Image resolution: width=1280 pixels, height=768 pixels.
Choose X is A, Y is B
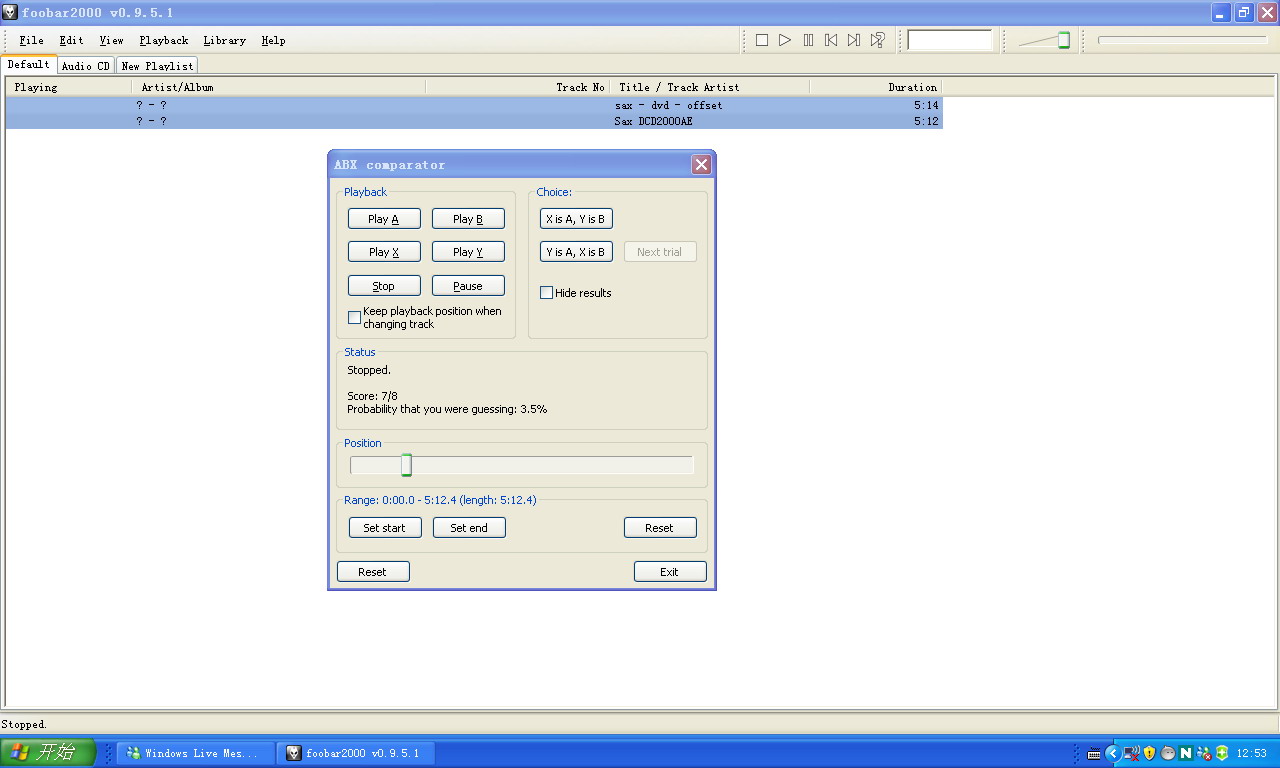coord(576,219)
